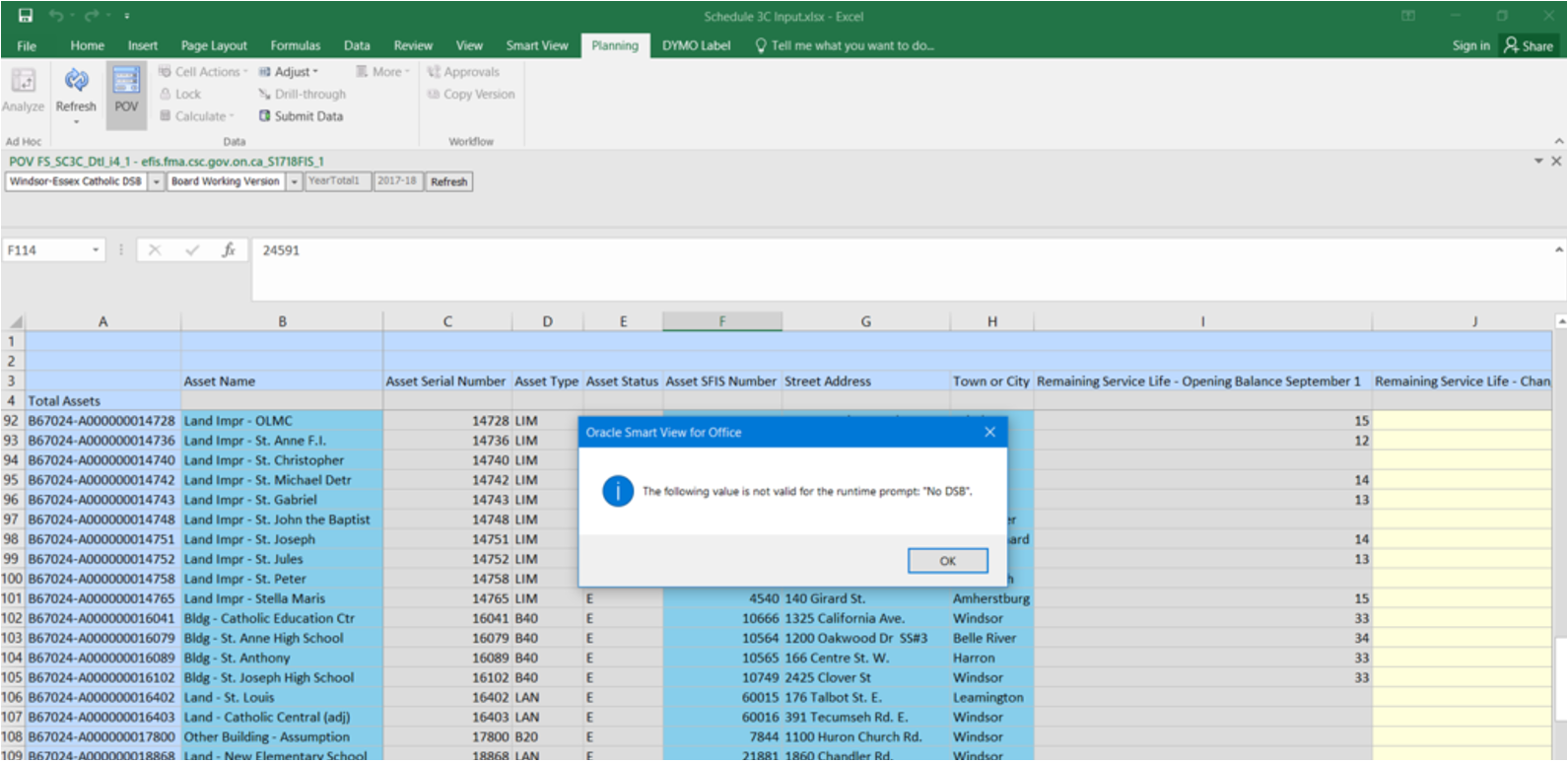Click the Save icon in quick access toolbar

coord(26,16)
